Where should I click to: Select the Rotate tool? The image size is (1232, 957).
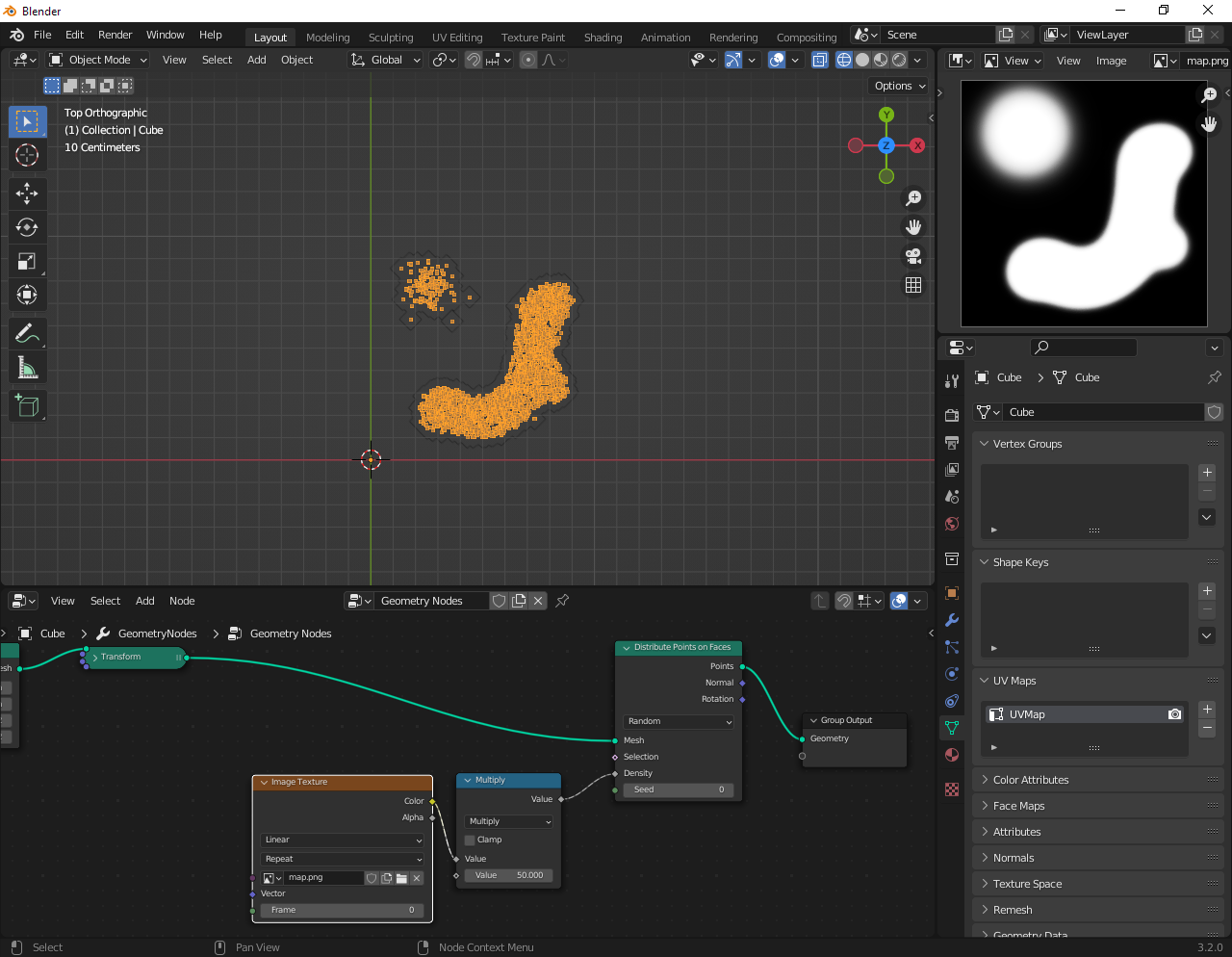point(27,227)
